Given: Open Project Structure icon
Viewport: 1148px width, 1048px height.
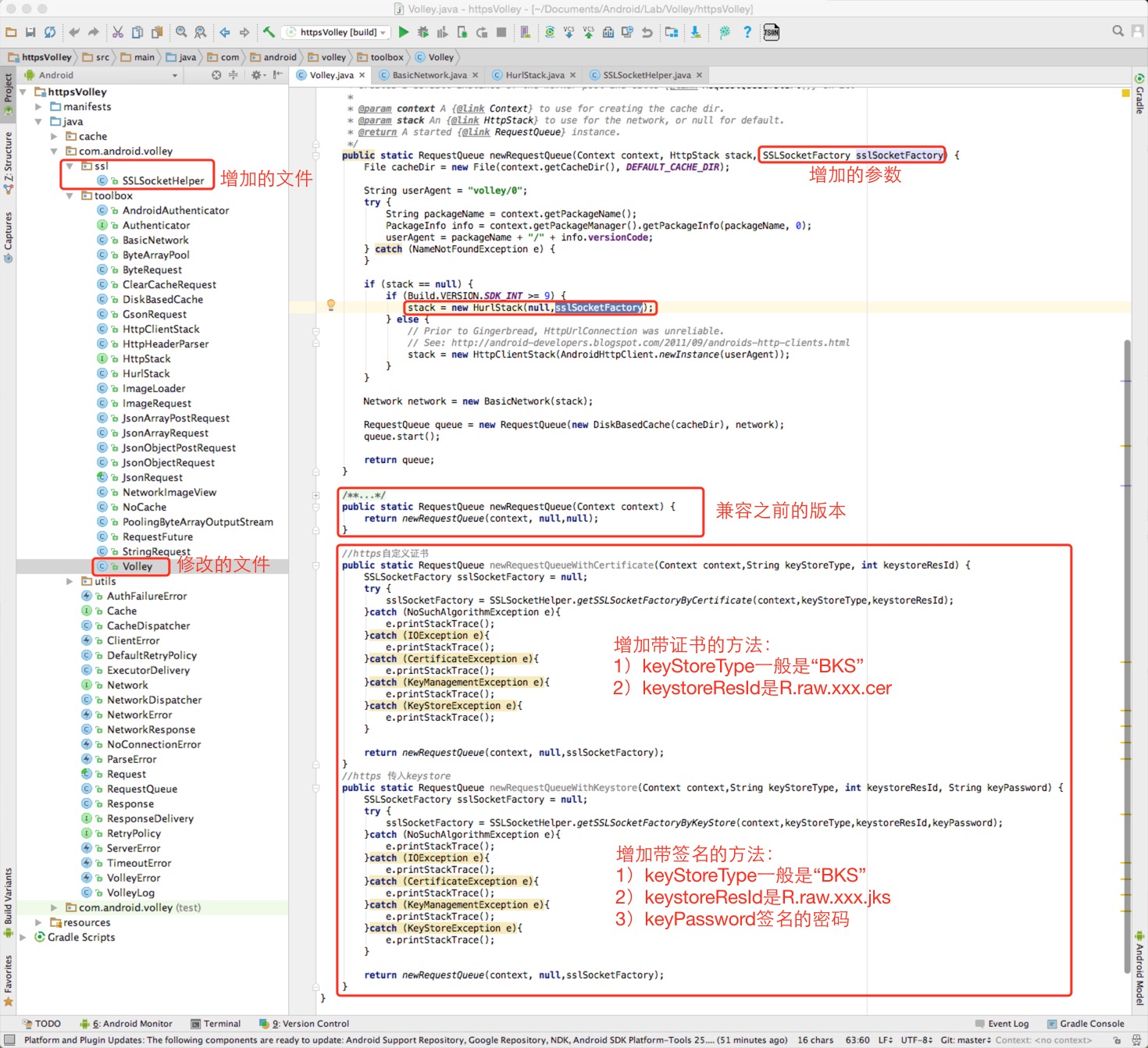Looking at the screenshot, I should pyautogui.click(x=672, y=32).
